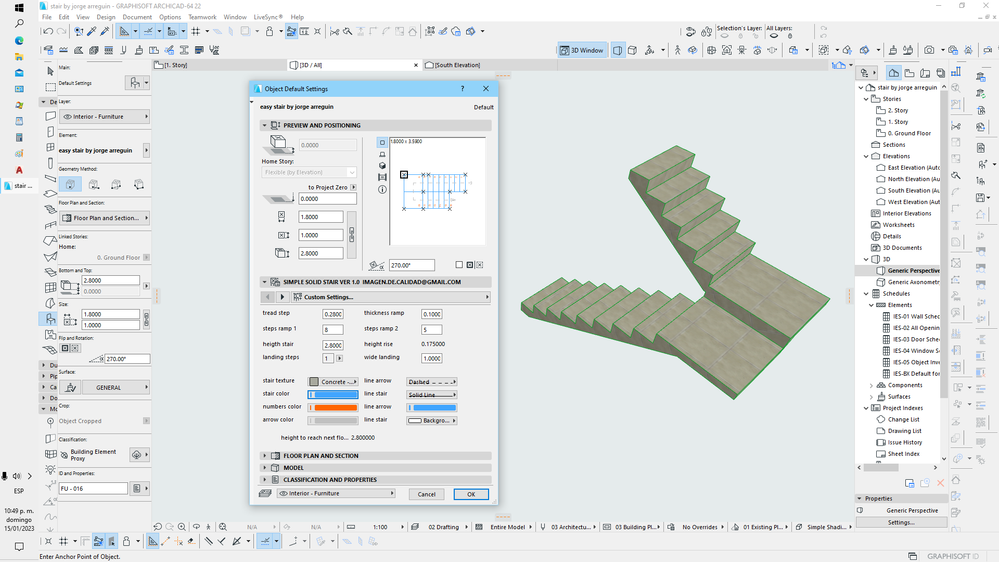Open the Teamwork menu
The image size is (999, 562).
(x=202, y=17)
